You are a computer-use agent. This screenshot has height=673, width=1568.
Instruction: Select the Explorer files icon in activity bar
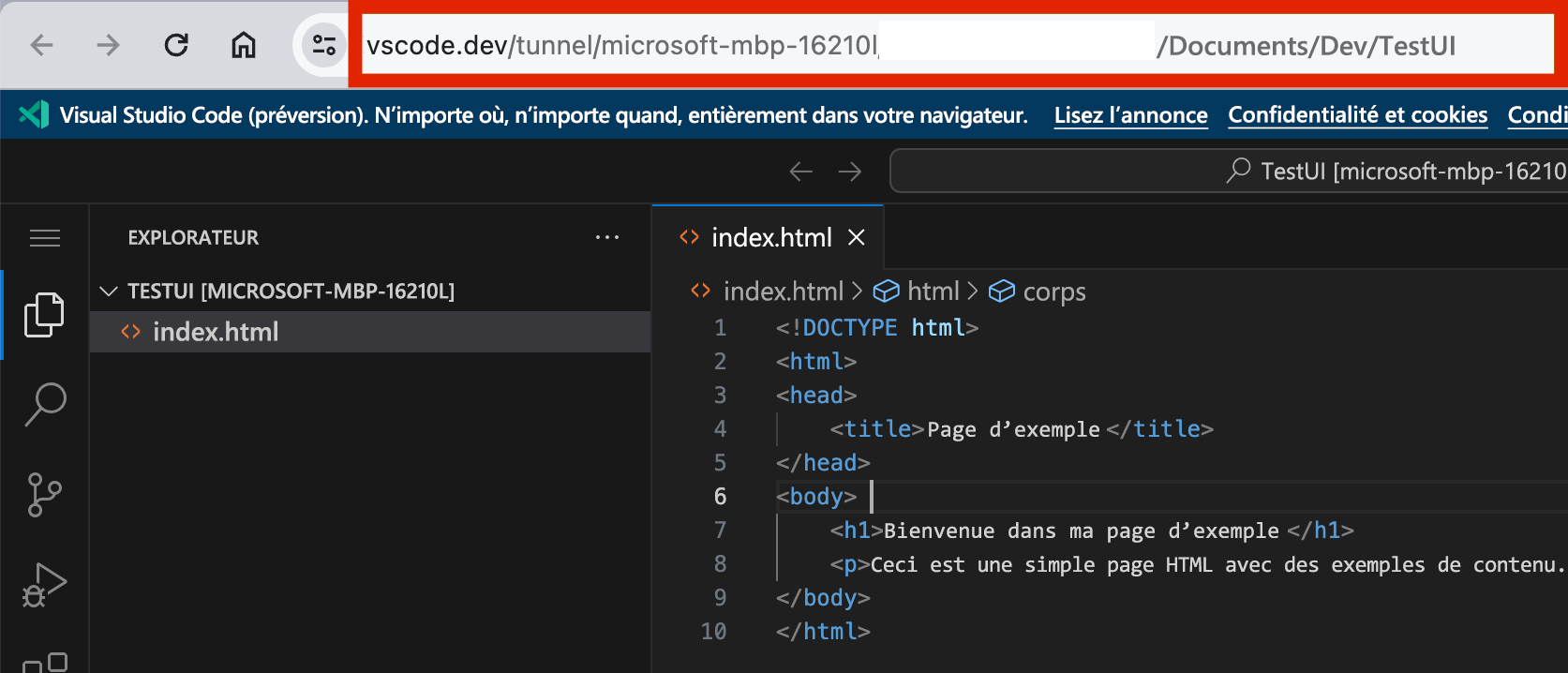click(44, 315)
